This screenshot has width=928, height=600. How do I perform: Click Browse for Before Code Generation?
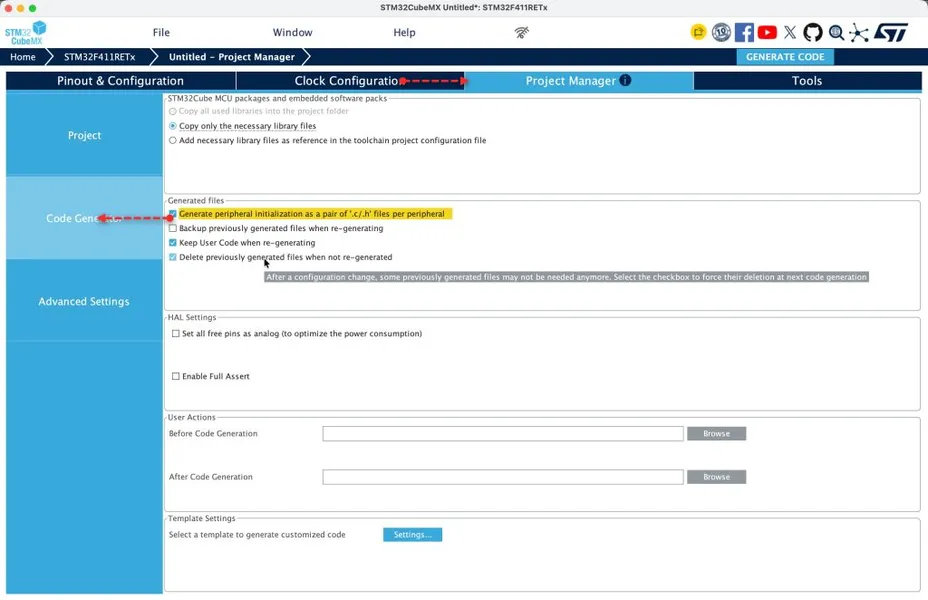coord(716,434)
